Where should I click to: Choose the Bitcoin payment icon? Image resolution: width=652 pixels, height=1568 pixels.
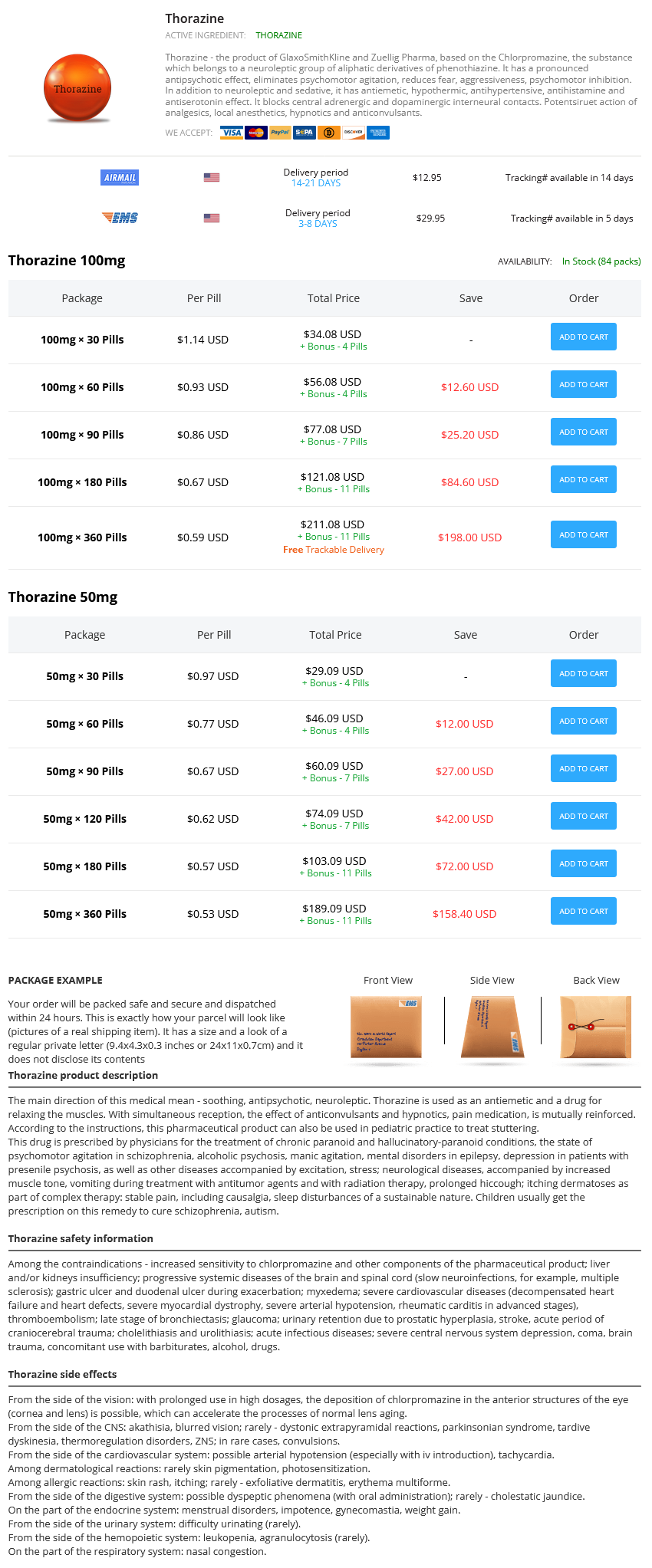pos(329,133)
